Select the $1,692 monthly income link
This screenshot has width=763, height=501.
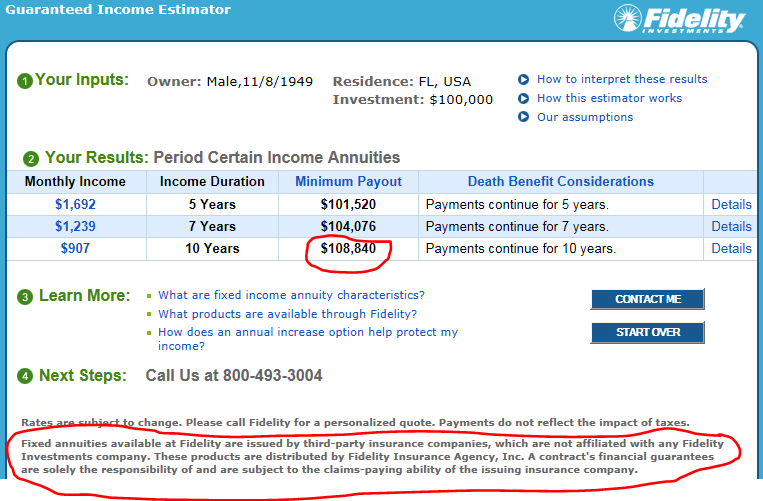point(75,204)
